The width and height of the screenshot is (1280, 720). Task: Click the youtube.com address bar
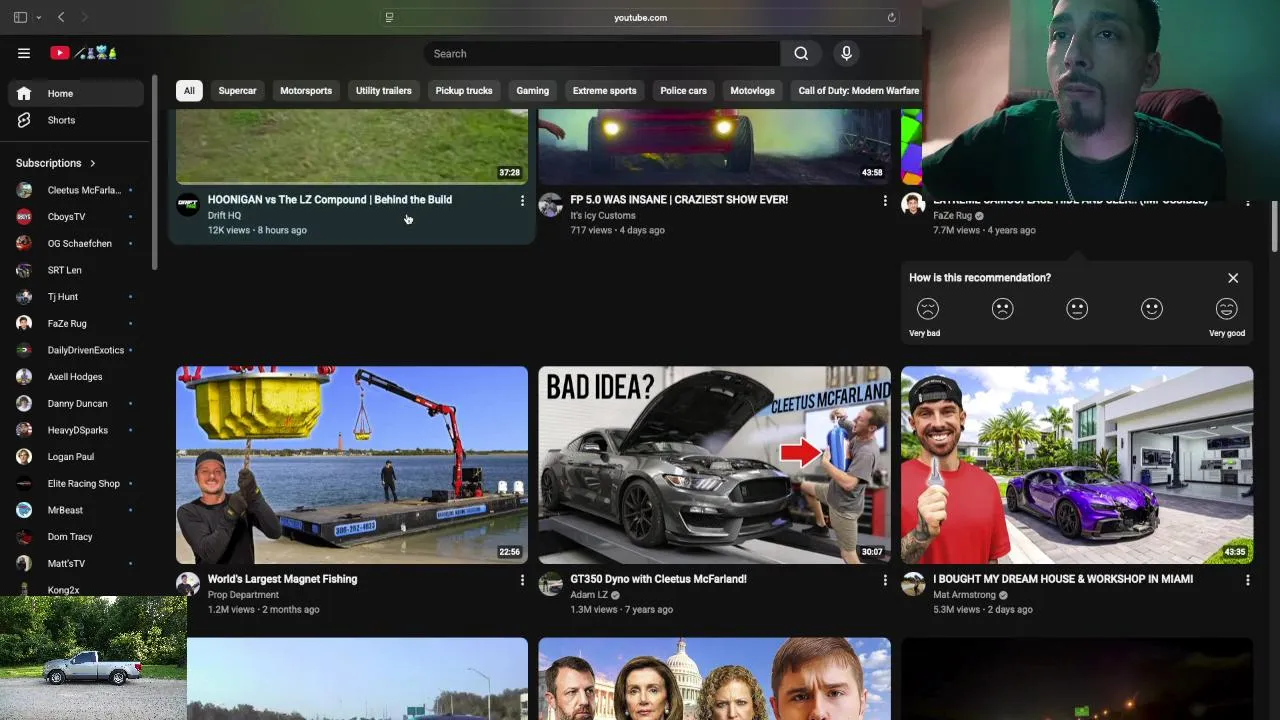click(640, 17)
